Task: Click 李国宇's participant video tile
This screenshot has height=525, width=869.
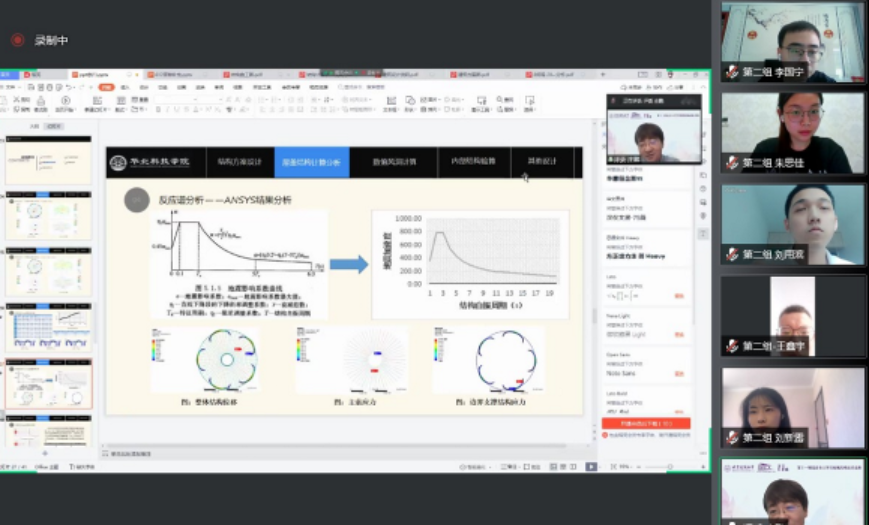Action: [x=792, y=43]
